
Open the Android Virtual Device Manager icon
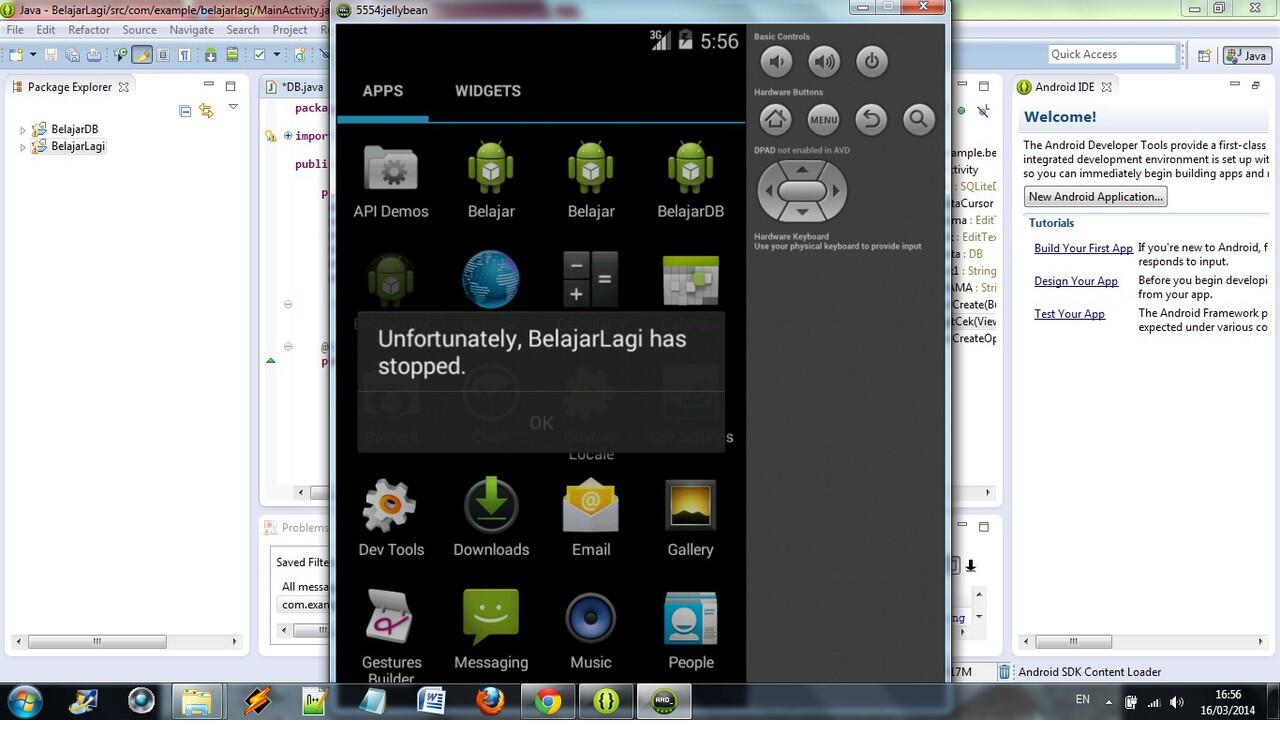pyautogui.click(x=232, y=55)
